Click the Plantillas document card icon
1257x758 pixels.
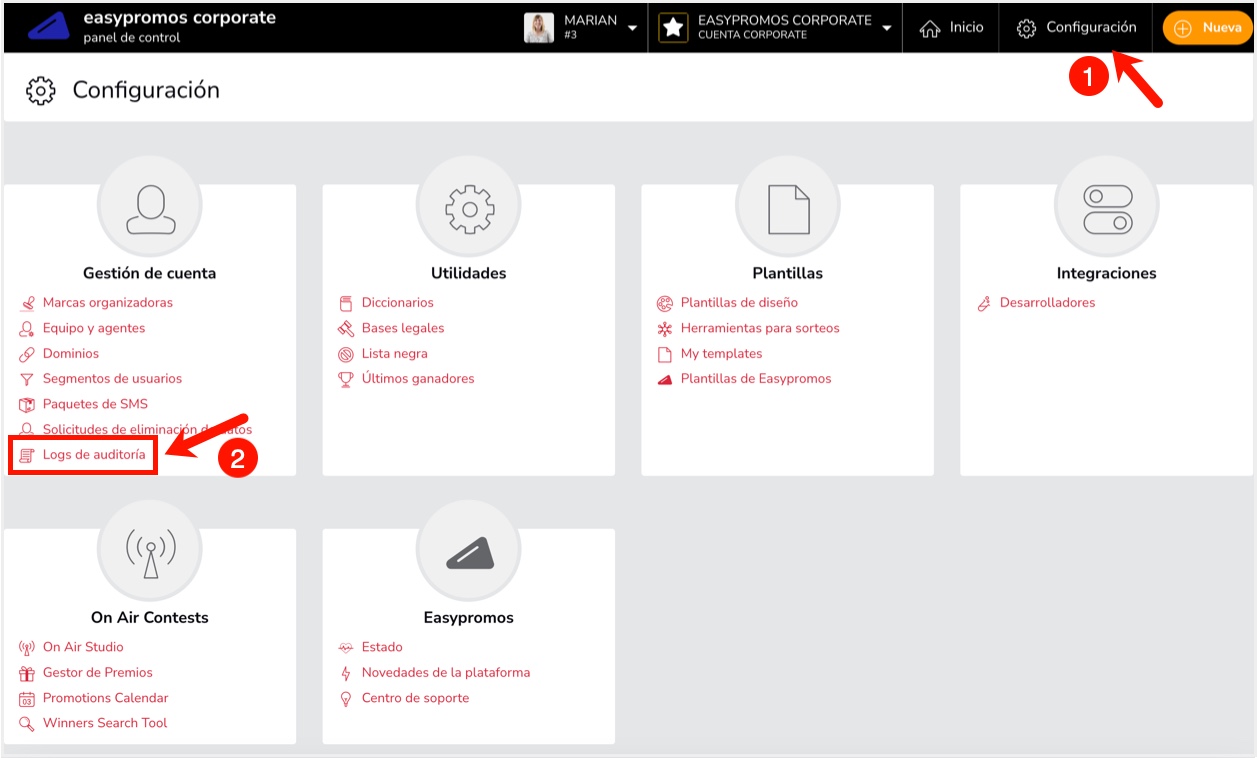(x=788, y=208)
